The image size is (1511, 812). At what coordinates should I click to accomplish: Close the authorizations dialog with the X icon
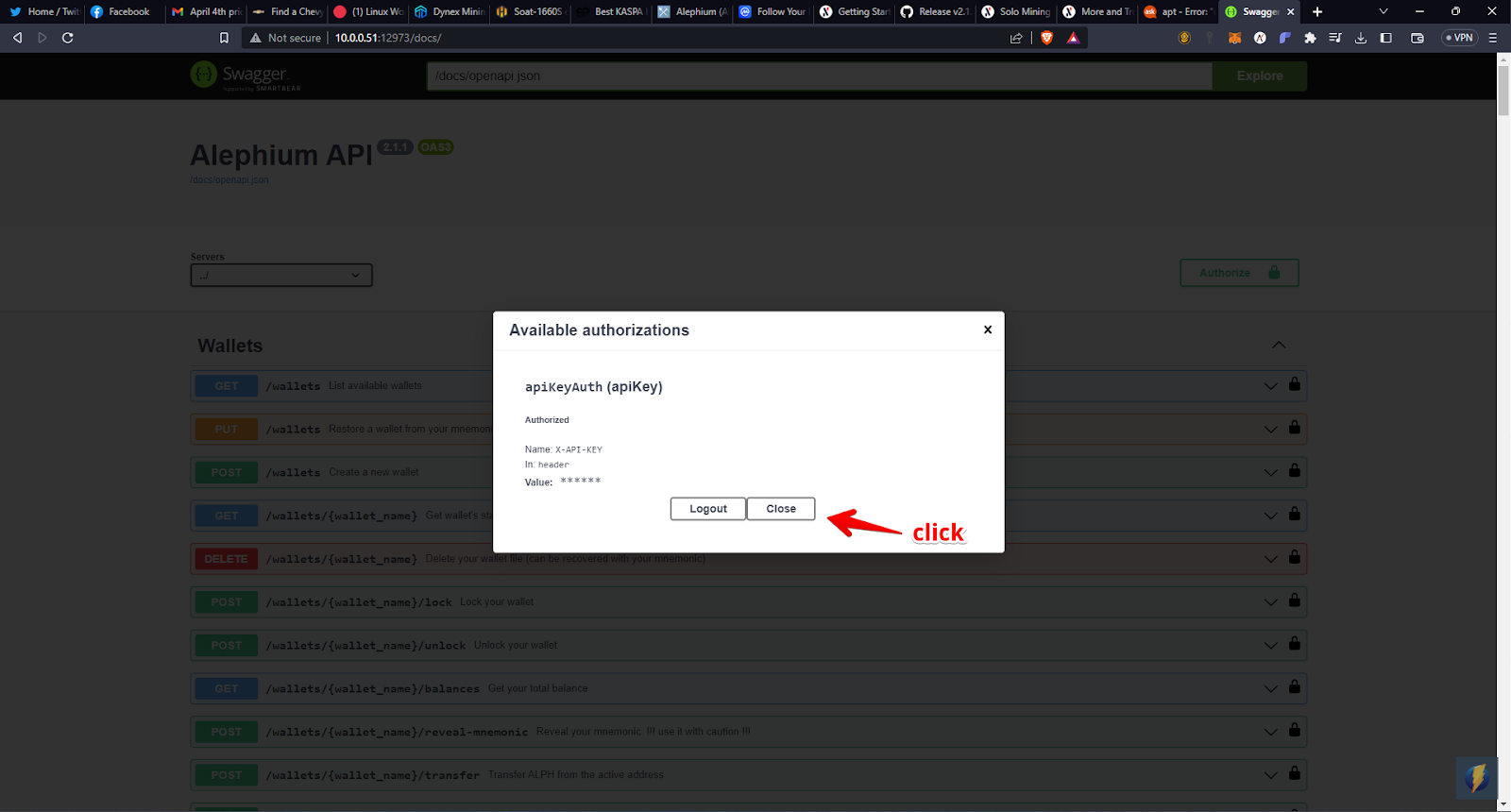pyautogui.click(x=988, y=330)
